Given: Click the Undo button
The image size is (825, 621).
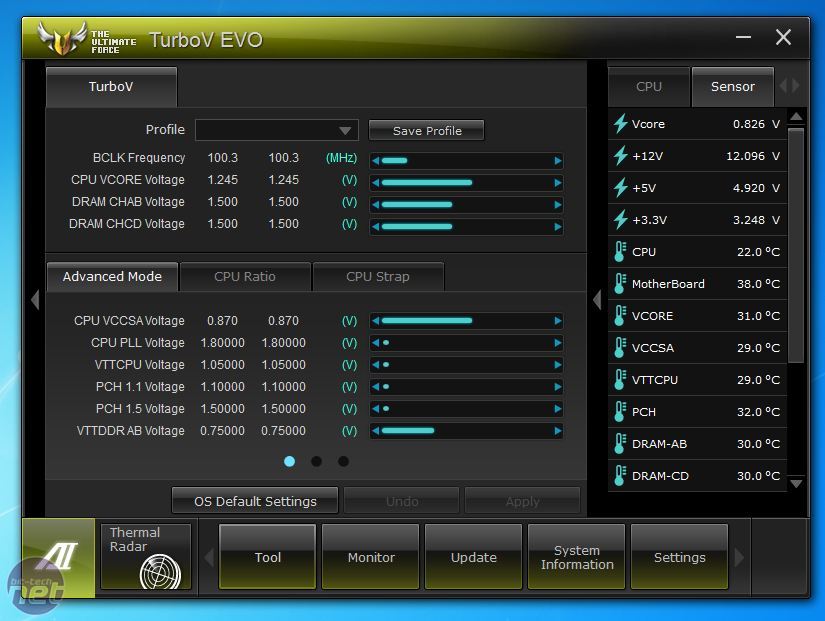Looking at the screenshot, I should pos(402,501).
